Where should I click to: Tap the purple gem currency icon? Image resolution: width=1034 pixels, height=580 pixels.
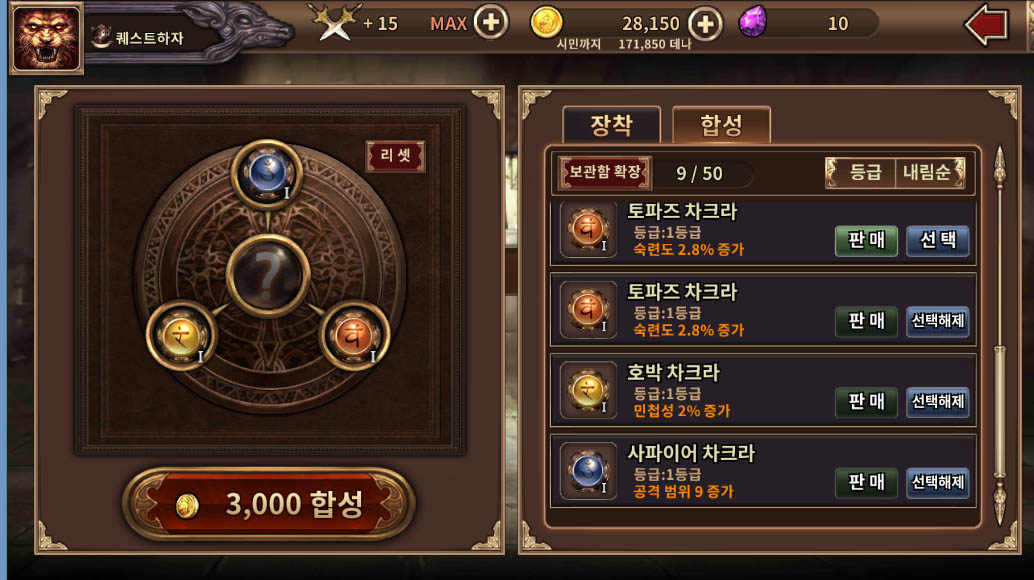coord(752,22)
